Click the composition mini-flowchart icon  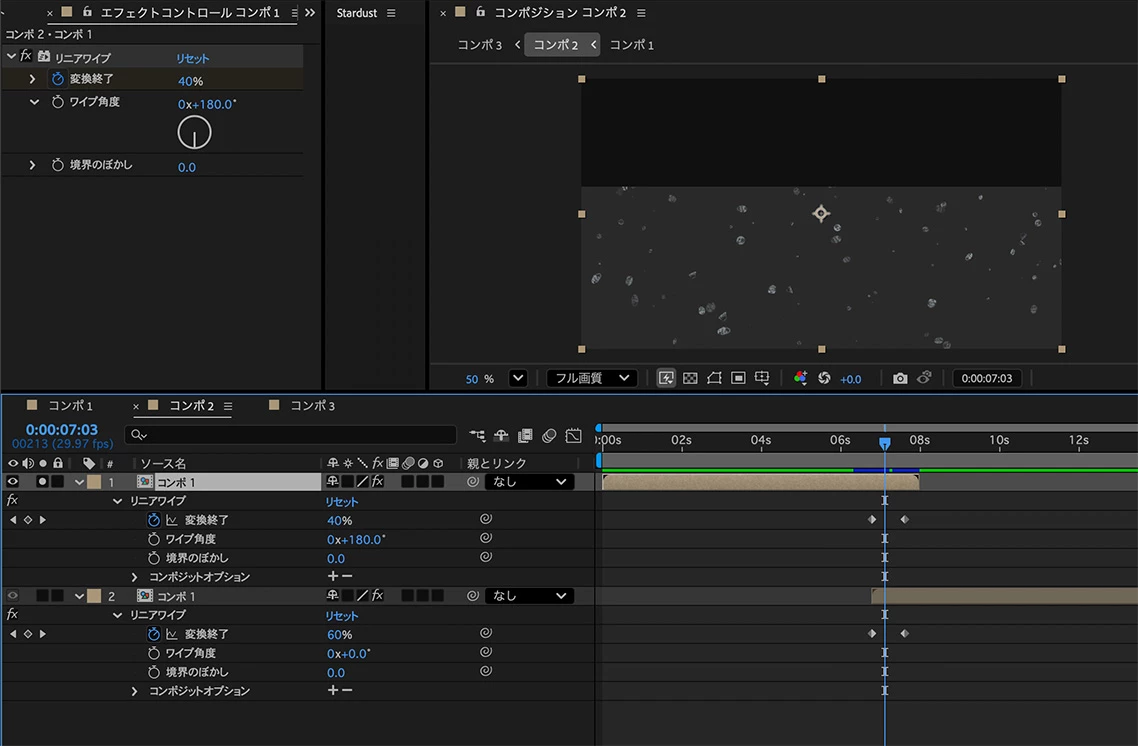[477, 435]
